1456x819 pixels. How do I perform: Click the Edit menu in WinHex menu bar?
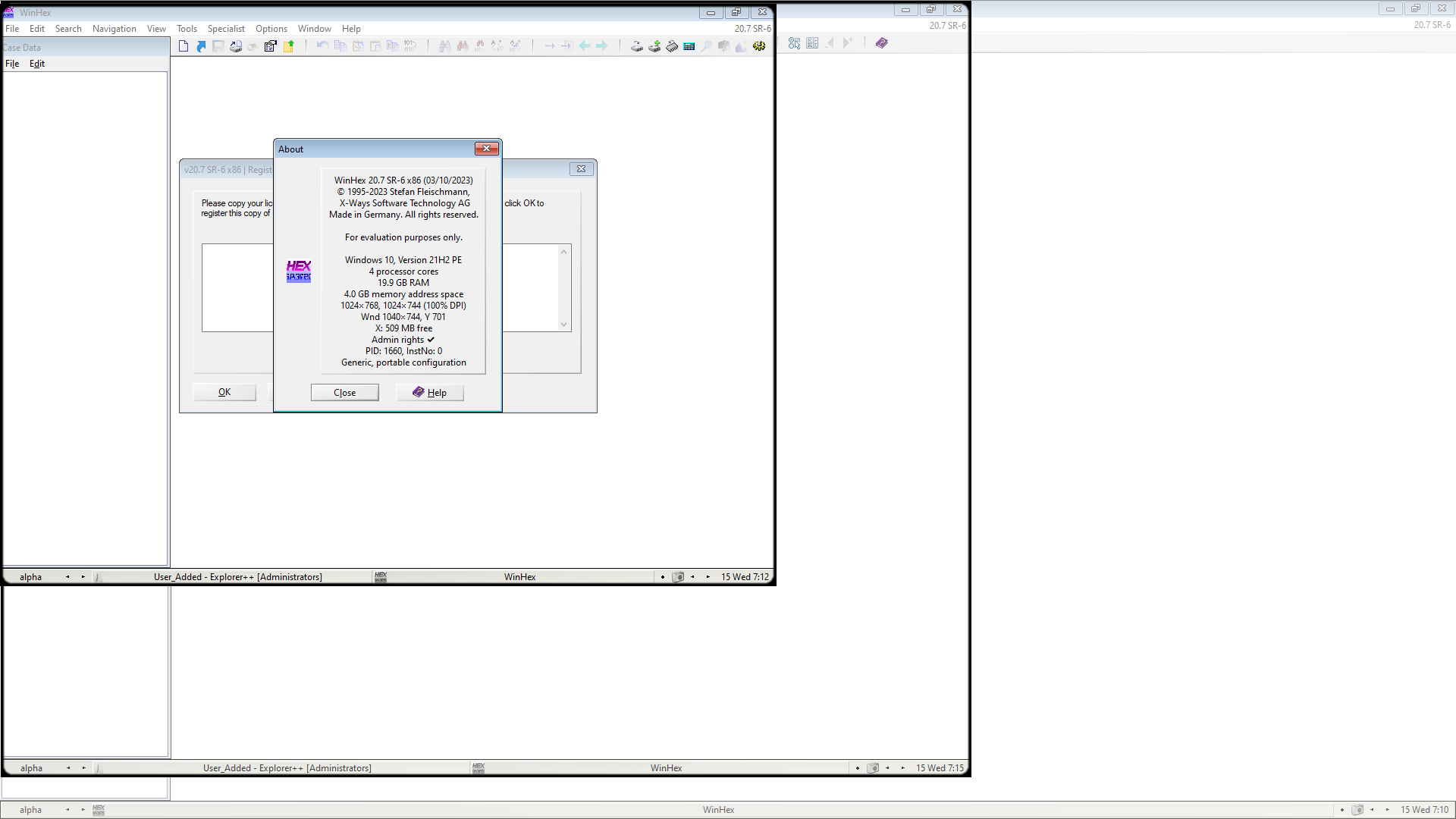[37, 29]
